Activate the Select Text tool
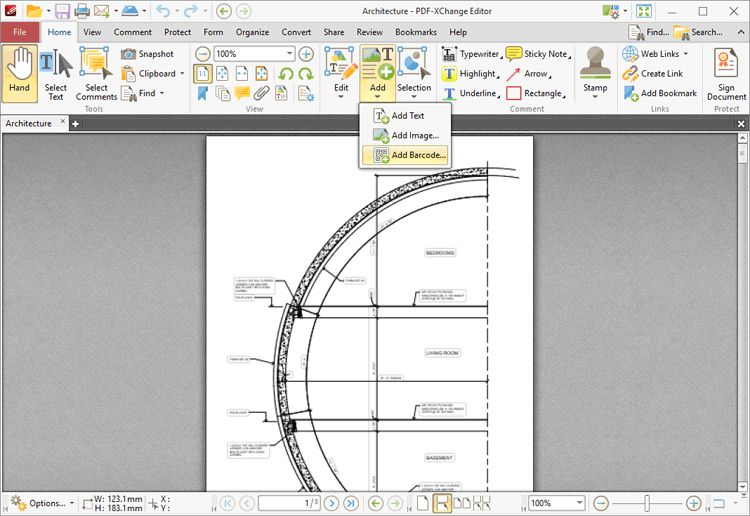This screenshot has width=750, height=516. pyautogui.click(x=56, y=72)
